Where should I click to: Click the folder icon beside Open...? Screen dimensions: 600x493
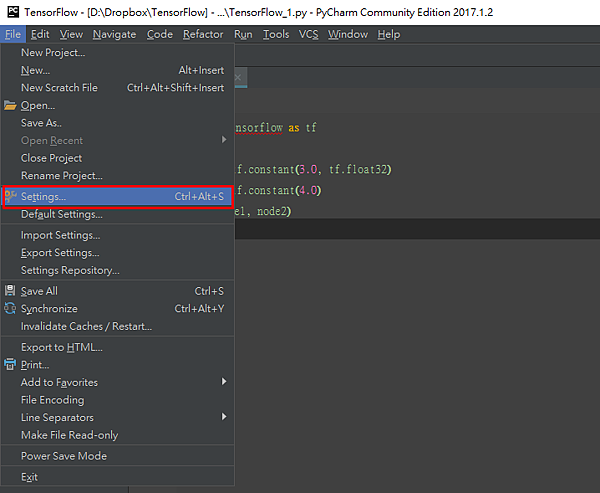pos(10,105)
